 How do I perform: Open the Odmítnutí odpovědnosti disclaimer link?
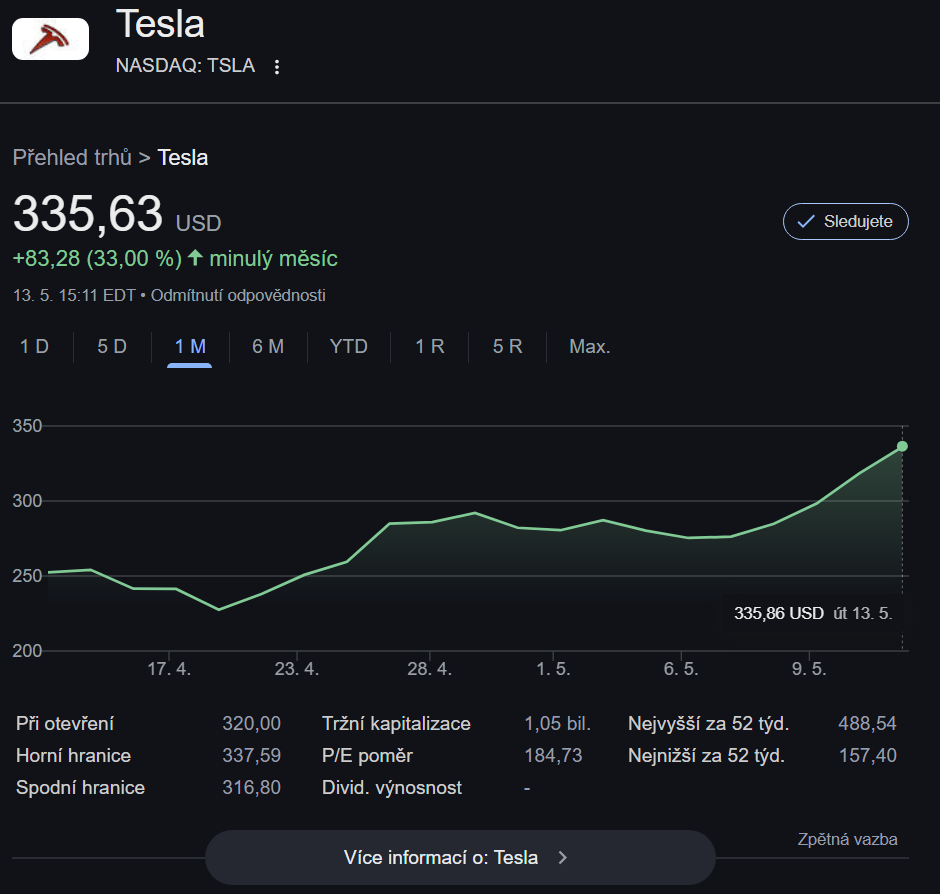238,296
